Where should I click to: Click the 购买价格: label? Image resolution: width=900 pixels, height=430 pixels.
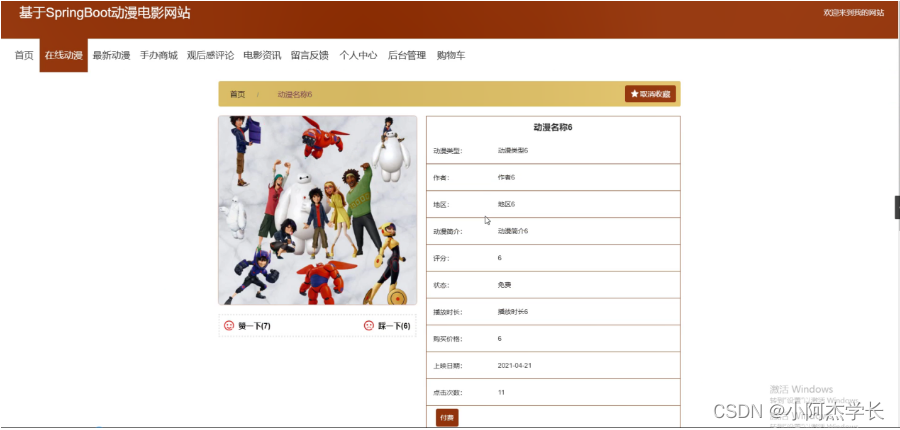pos(448,339)
